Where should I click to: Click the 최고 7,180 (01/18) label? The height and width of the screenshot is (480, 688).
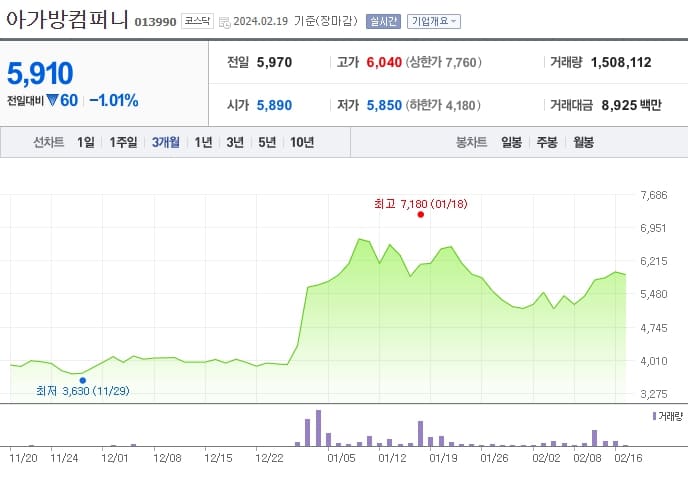pyautogui.click(x=420, y=204)
